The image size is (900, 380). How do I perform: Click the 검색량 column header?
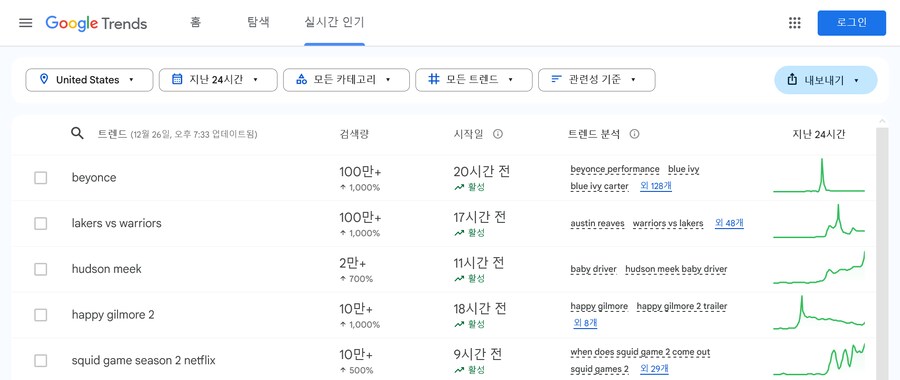(354, 134)
